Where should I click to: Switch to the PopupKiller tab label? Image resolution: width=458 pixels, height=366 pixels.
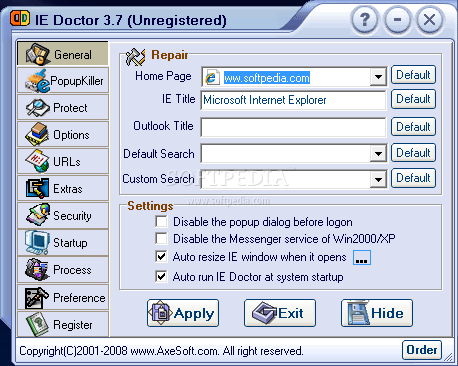(77, 81)
